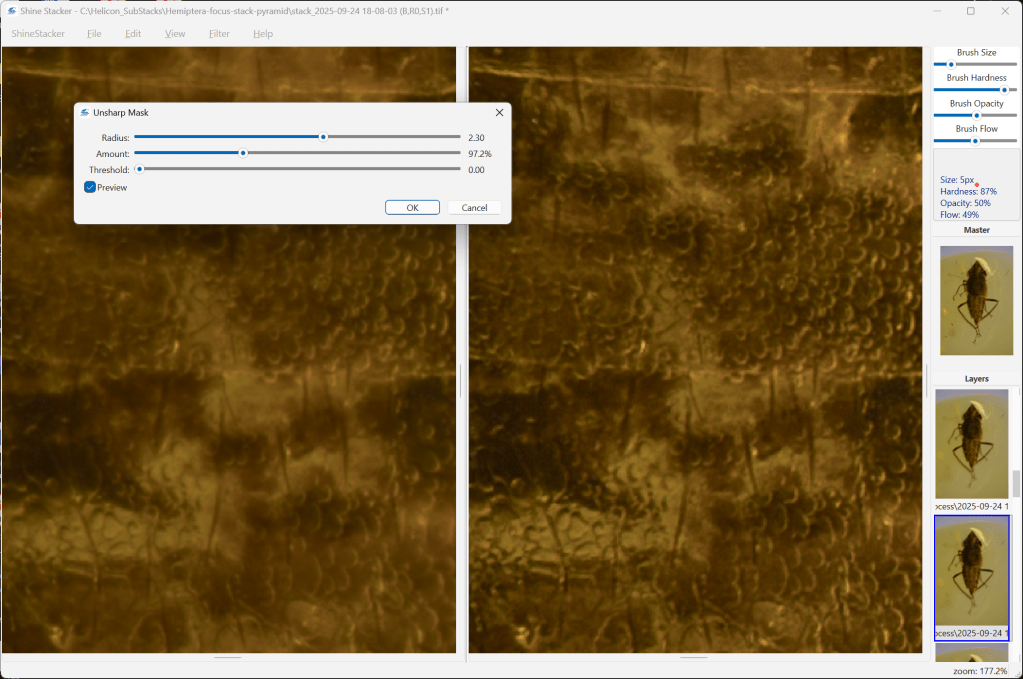Minimize the ShineStacker window
This screenshot has height=679, width=1023.
pyautogui.click(x=935, y=10)
